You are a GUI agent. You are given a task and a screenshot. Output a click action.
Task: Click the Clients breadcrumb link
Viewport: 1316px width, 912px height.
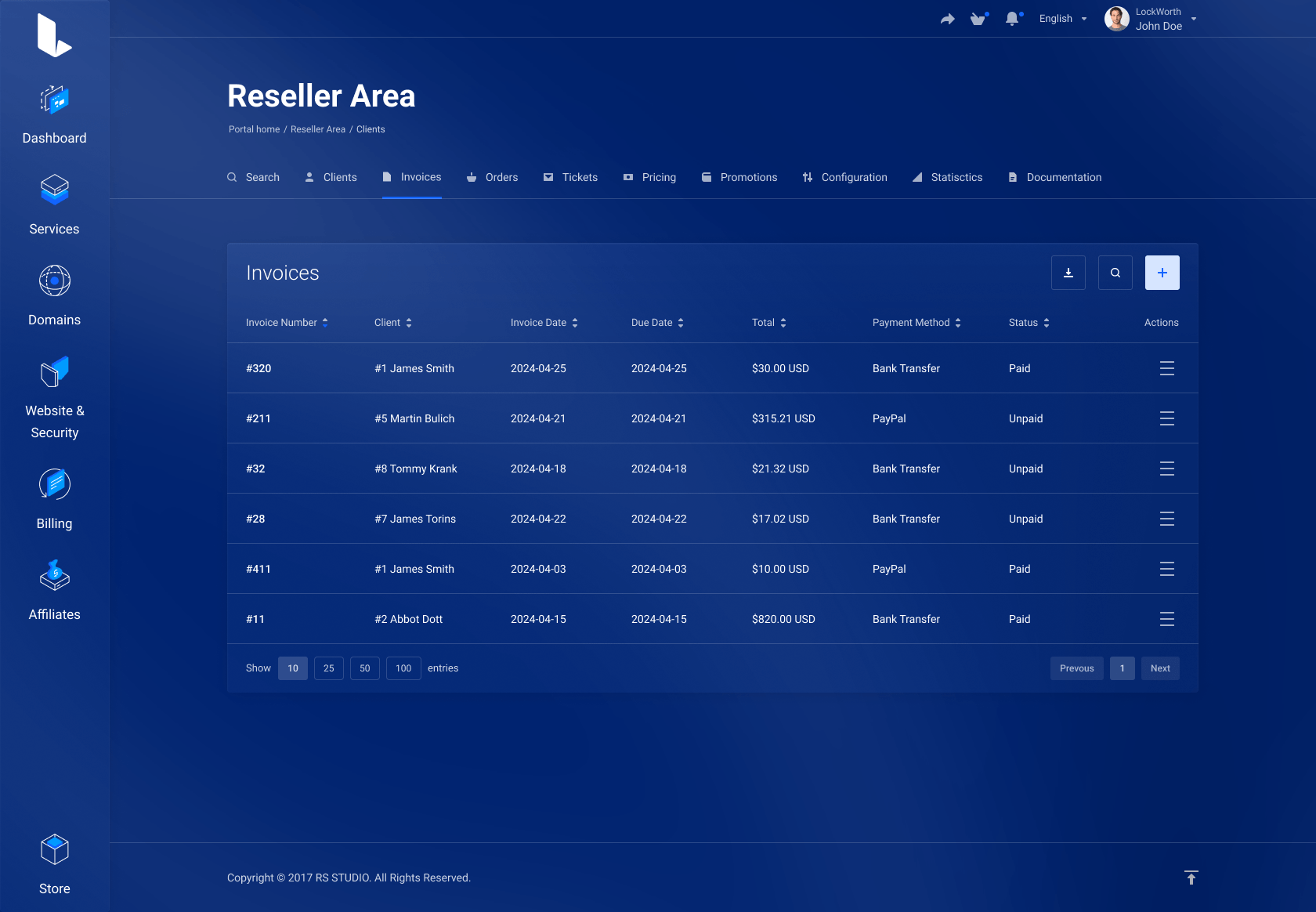point(371,129)
